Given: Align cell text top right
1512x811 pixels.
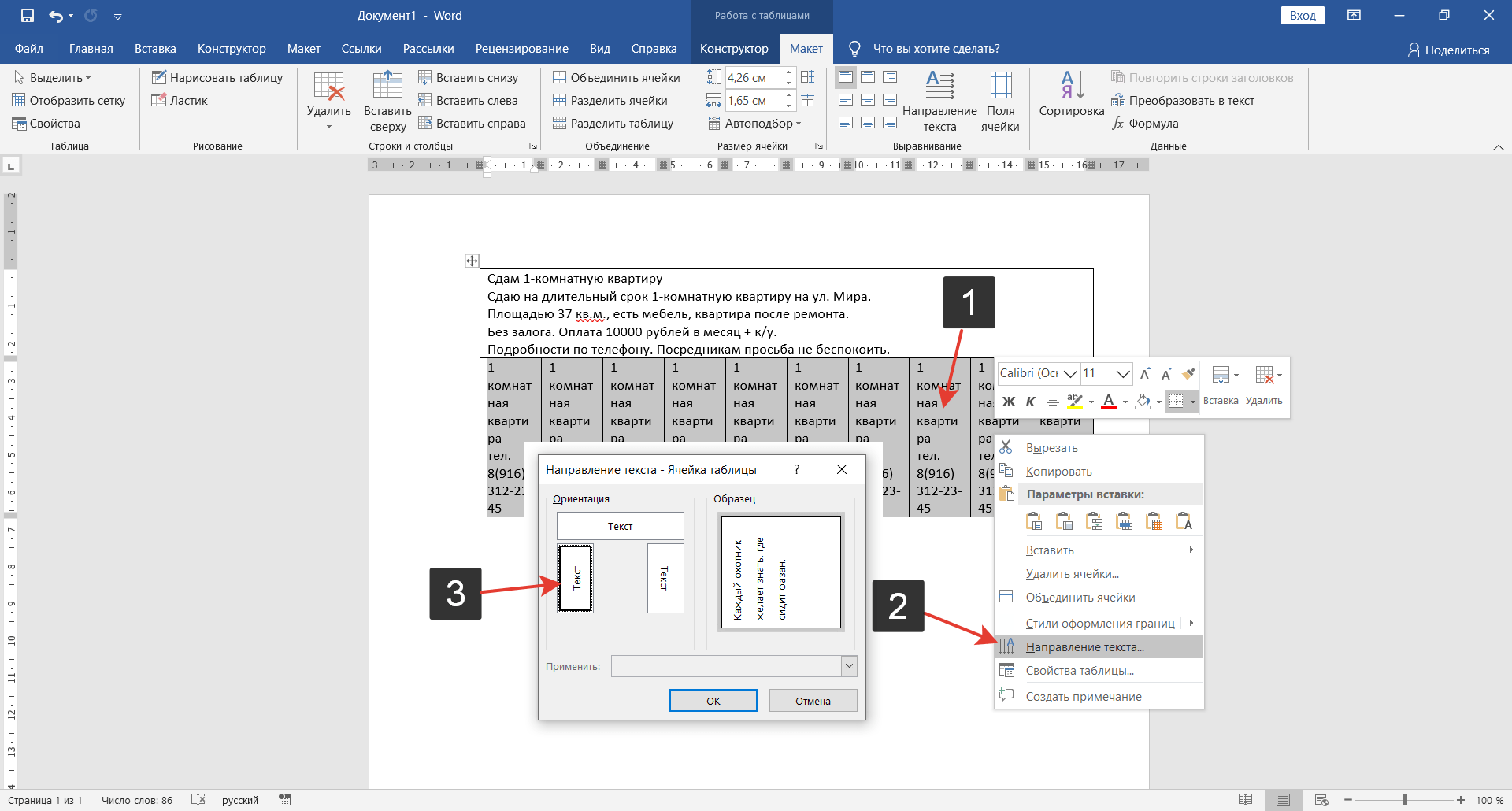Looking at the screenshot, I should (890, 77).
